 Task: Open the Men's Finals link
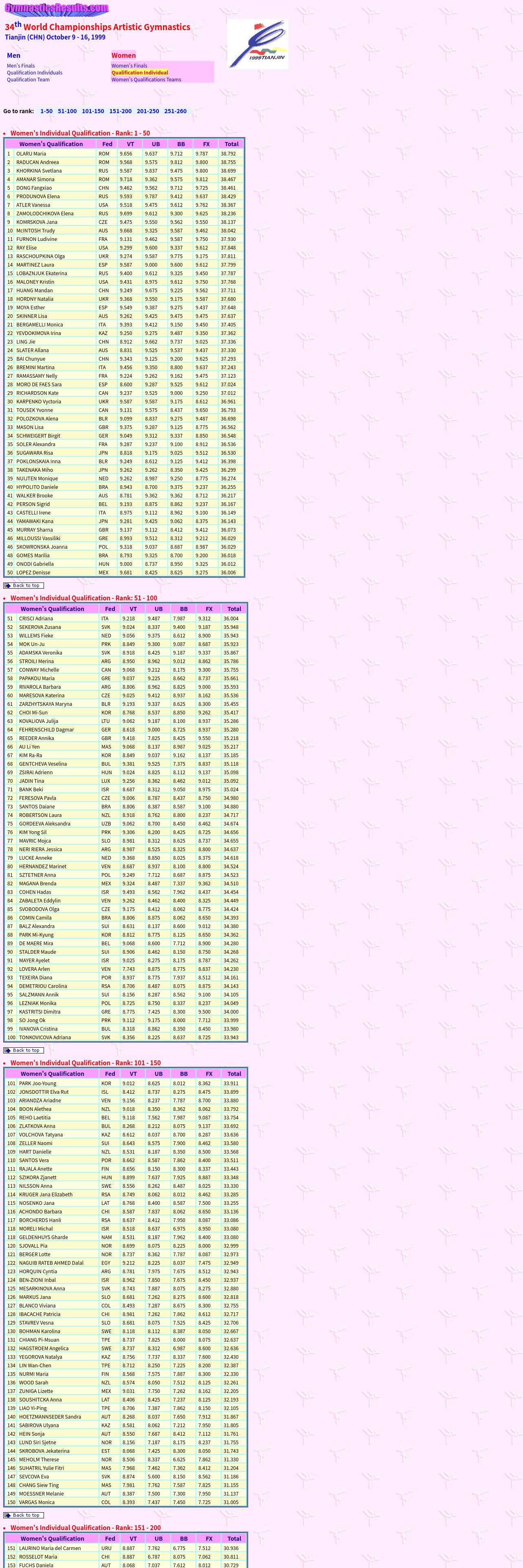(21, 66)
